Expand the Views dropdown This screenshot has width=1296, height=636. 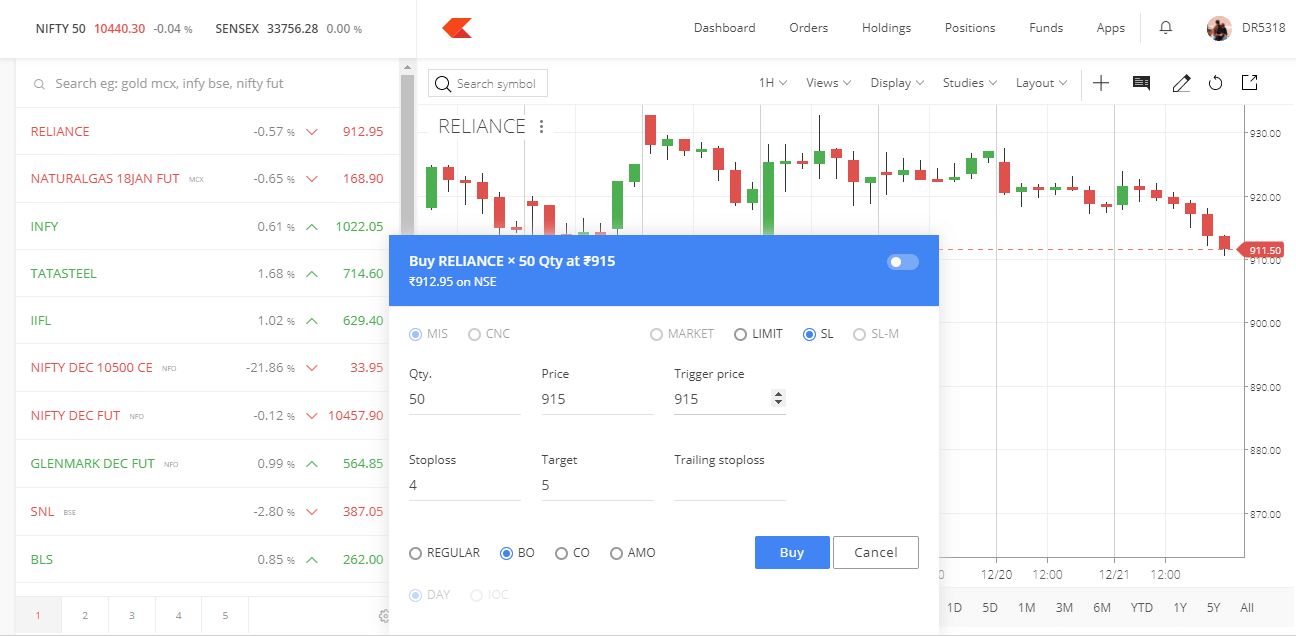pyautogui.click(x=829, y=83)
